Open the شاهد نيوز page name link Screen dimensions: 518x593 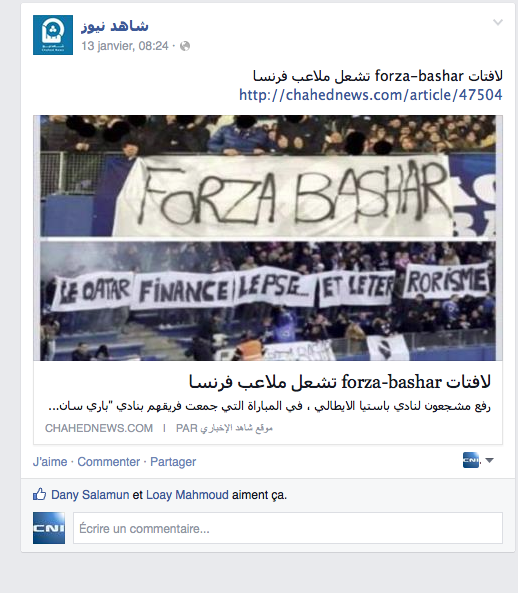click(x=115, y=26)
